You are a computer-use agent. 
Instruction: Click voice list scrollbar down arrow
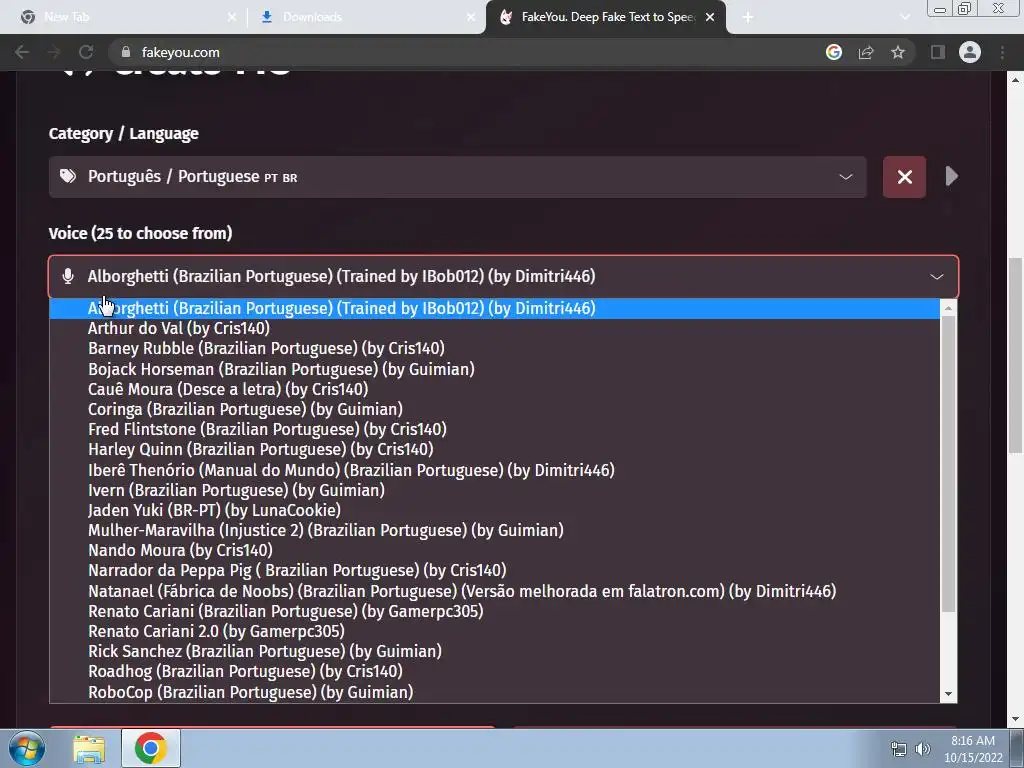(948, 694)
